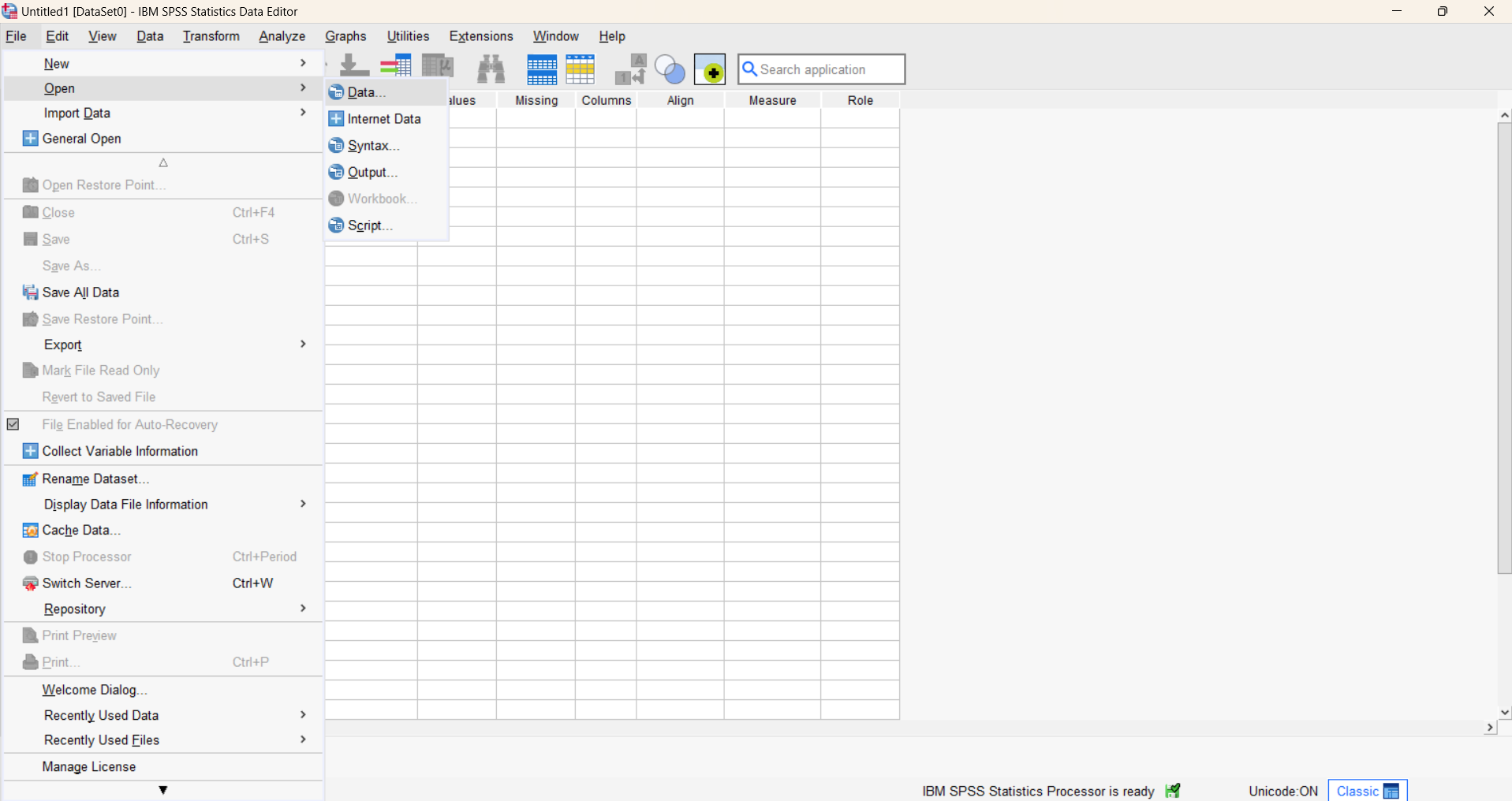The image size is (1512, 801).
Task: Open the Transform menu
Action: (x=211, y=36)
